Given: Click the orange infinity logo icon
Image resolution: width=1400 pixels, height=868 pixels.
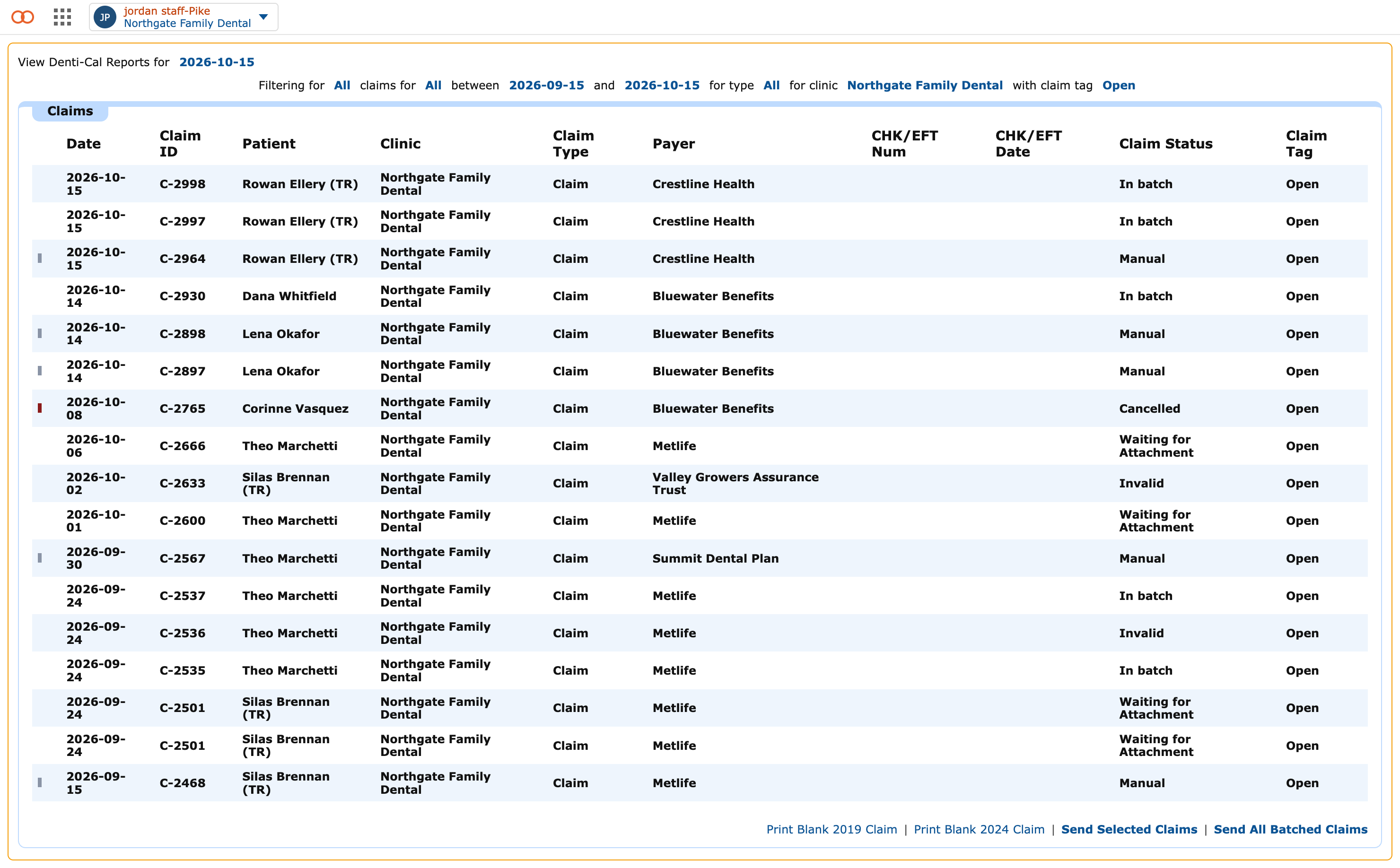Looking at the screenshot, I should point(23,17).
